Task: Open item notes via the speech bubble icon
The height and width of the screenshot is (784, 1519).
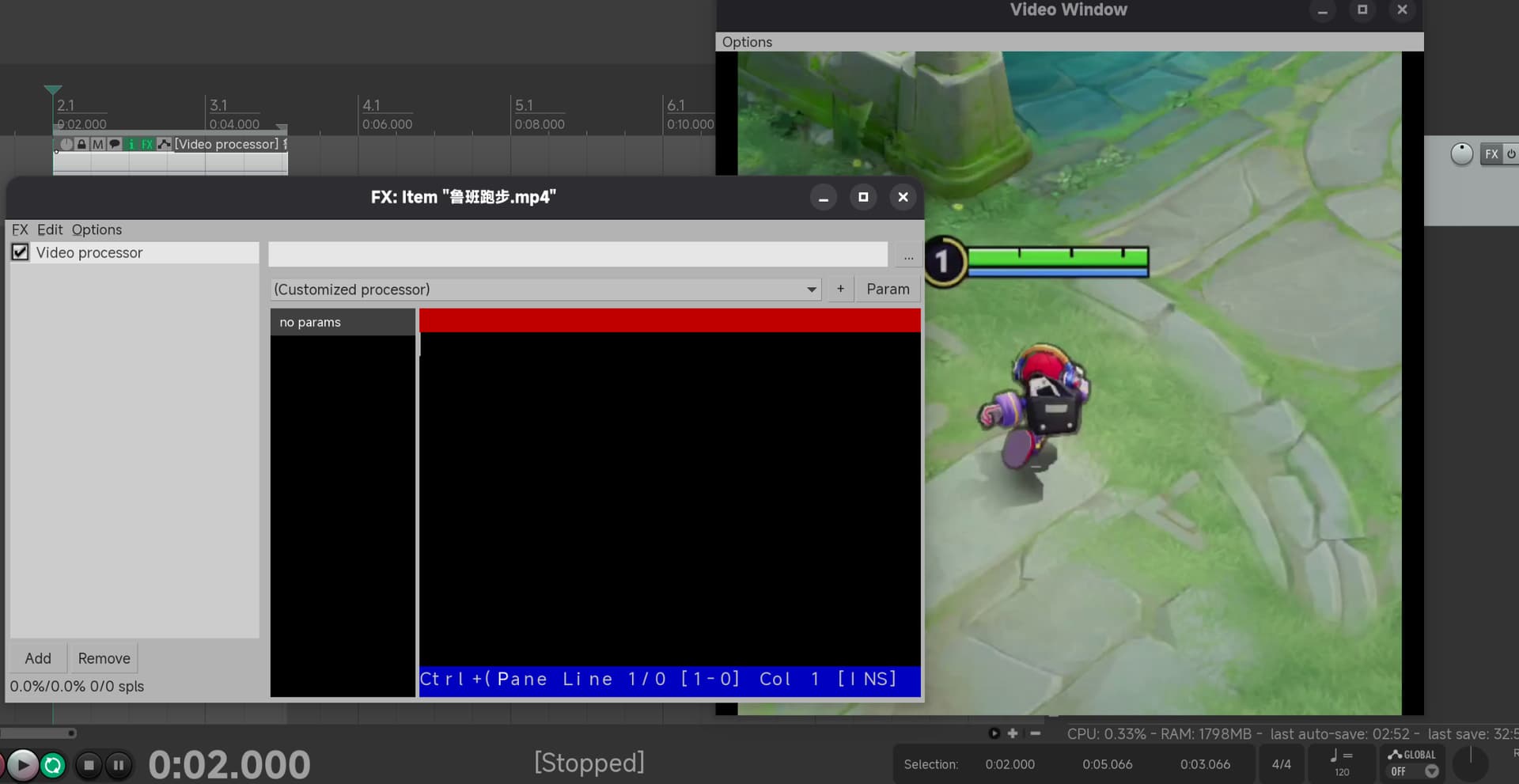Action: pos(115,144)
